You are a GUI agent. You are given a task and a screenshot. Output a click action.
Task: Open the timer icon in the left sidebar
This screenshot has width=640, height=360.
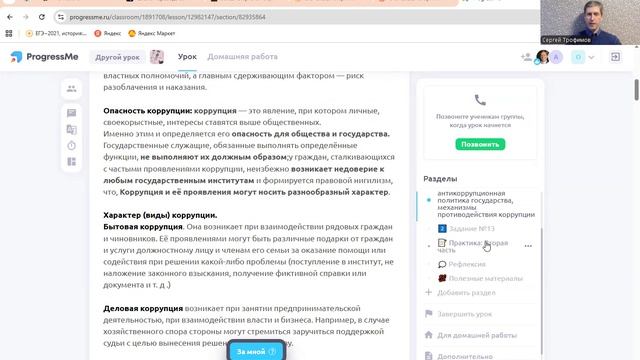[x=71, y=146]
